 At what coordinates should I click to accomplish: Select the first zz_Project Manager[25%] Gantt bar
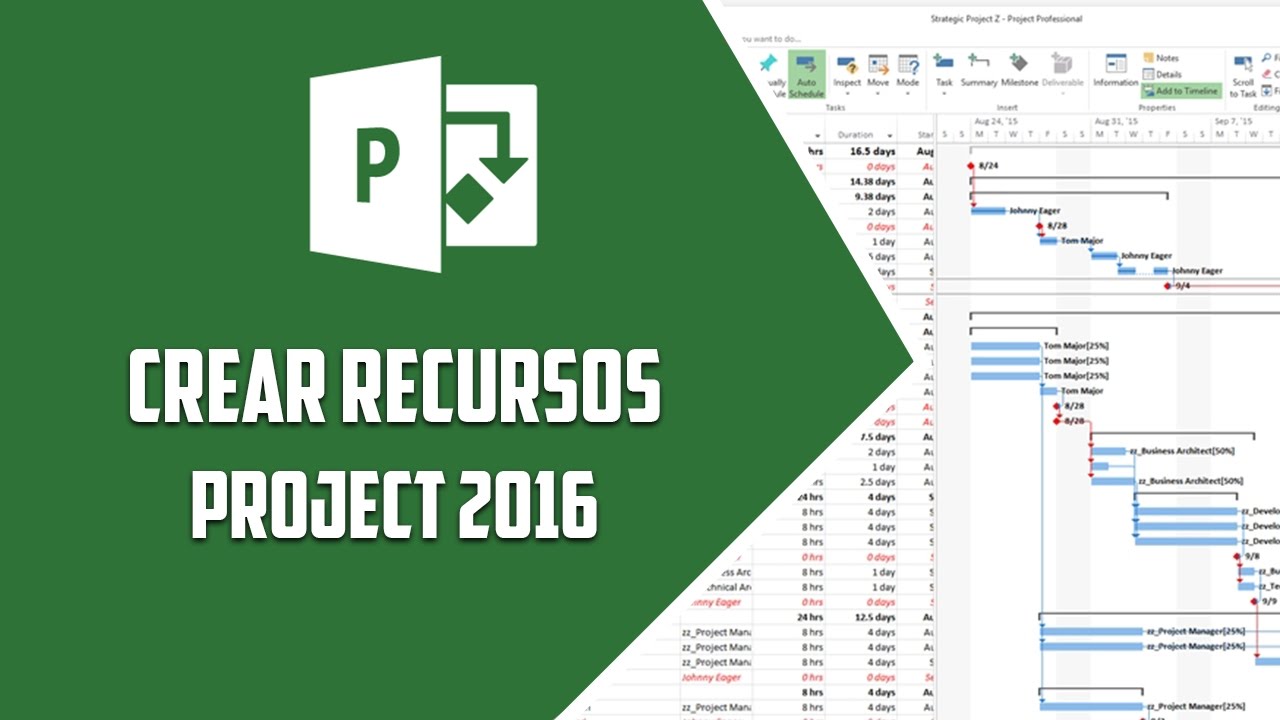pos(1091,631)
